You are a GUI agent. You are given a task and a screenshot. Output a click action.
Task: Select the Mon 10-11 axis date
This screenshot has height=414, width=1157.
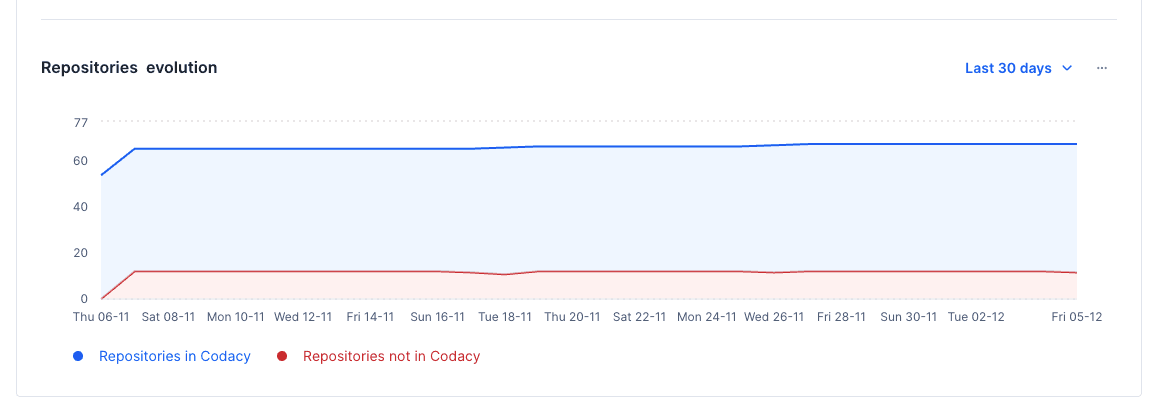[x=235, y=317]
